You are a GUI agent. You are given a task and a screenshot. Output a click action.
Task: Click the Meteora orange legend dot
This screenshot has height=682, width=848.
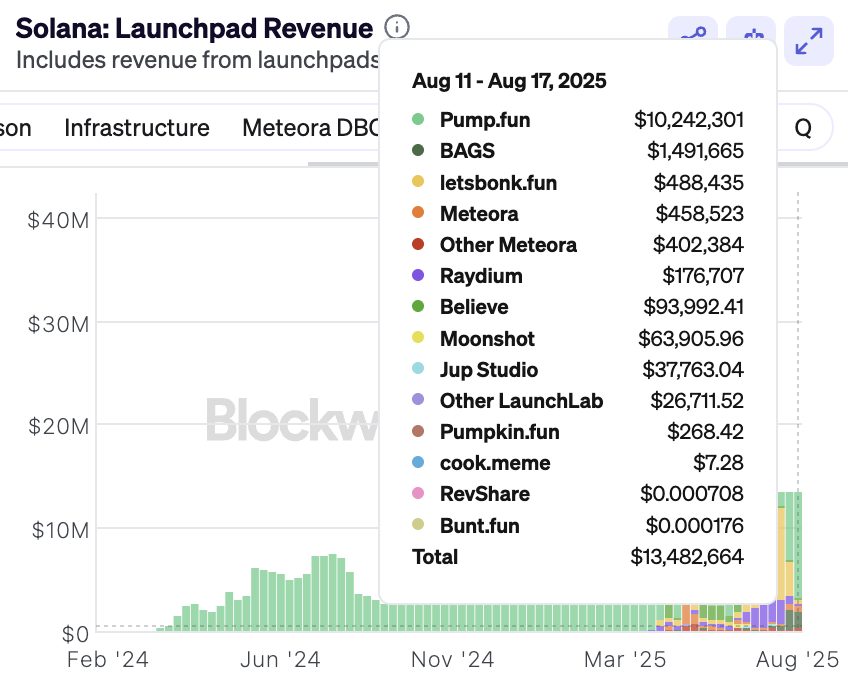418,213
